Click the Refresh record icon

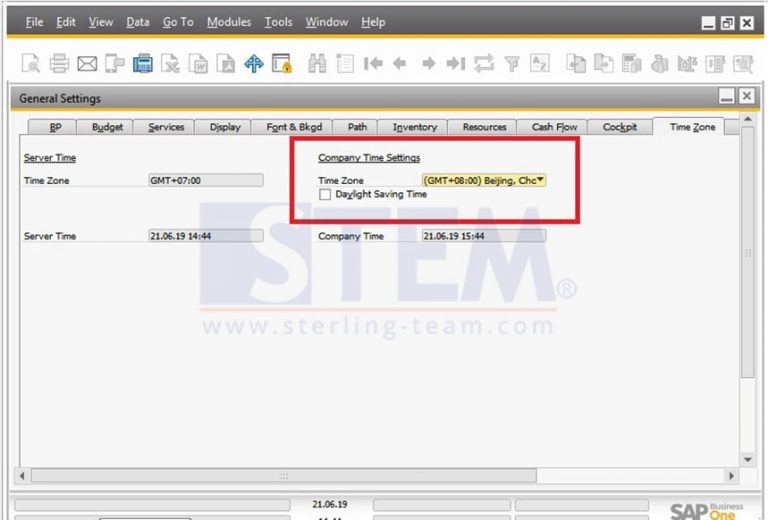click(x=484, y=64)
